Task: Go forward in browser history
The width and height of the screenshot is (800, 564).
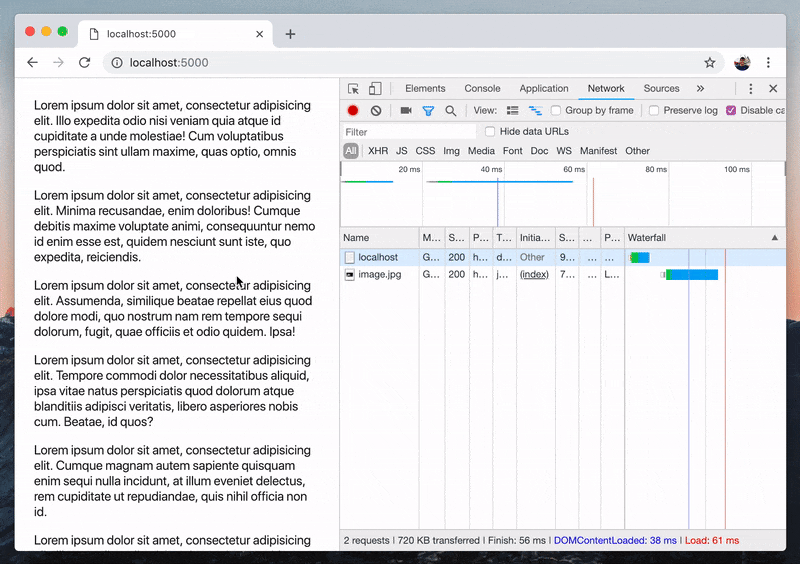Action: tap(59, 62)
